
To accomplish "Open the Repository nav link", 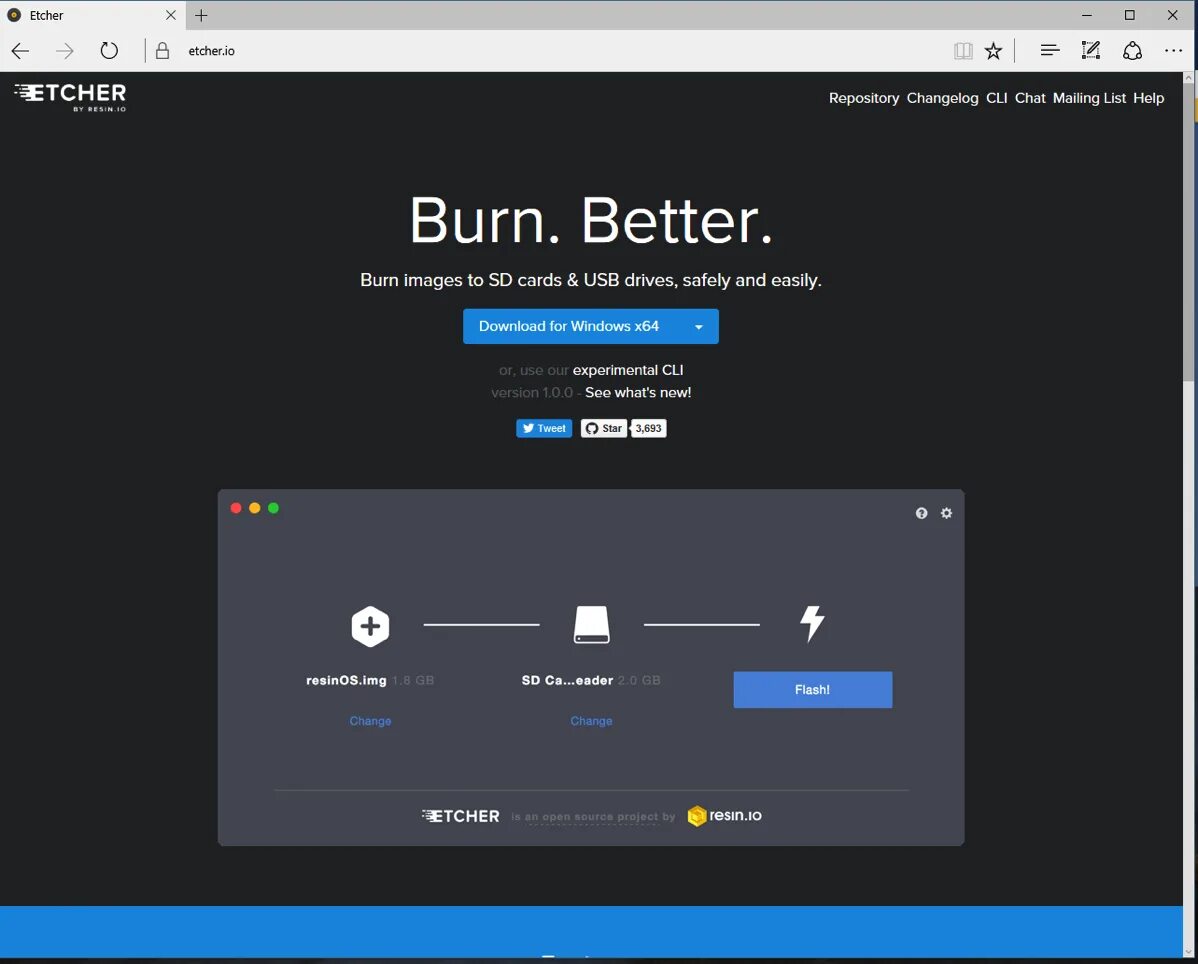I will (x=863, y=98).
